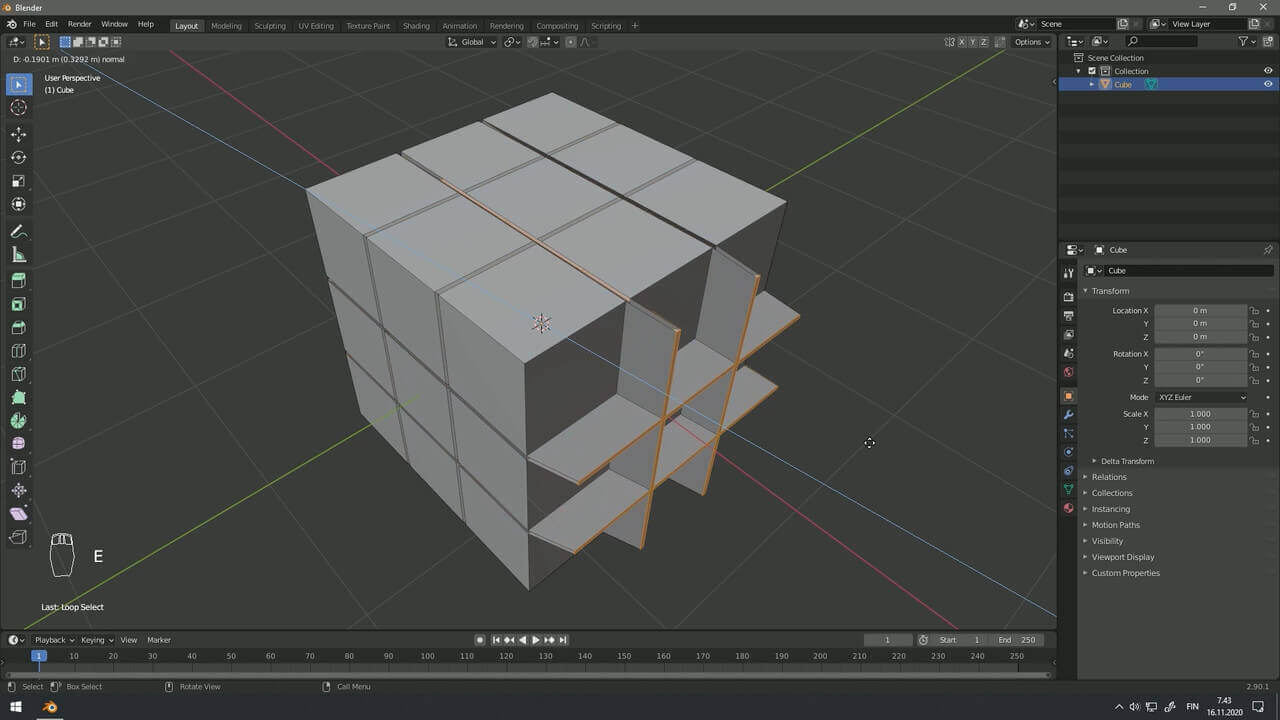Open the Global transform orientation dropdown
The height and width of the screenshot is (720, 1280).
click(472, 42)
